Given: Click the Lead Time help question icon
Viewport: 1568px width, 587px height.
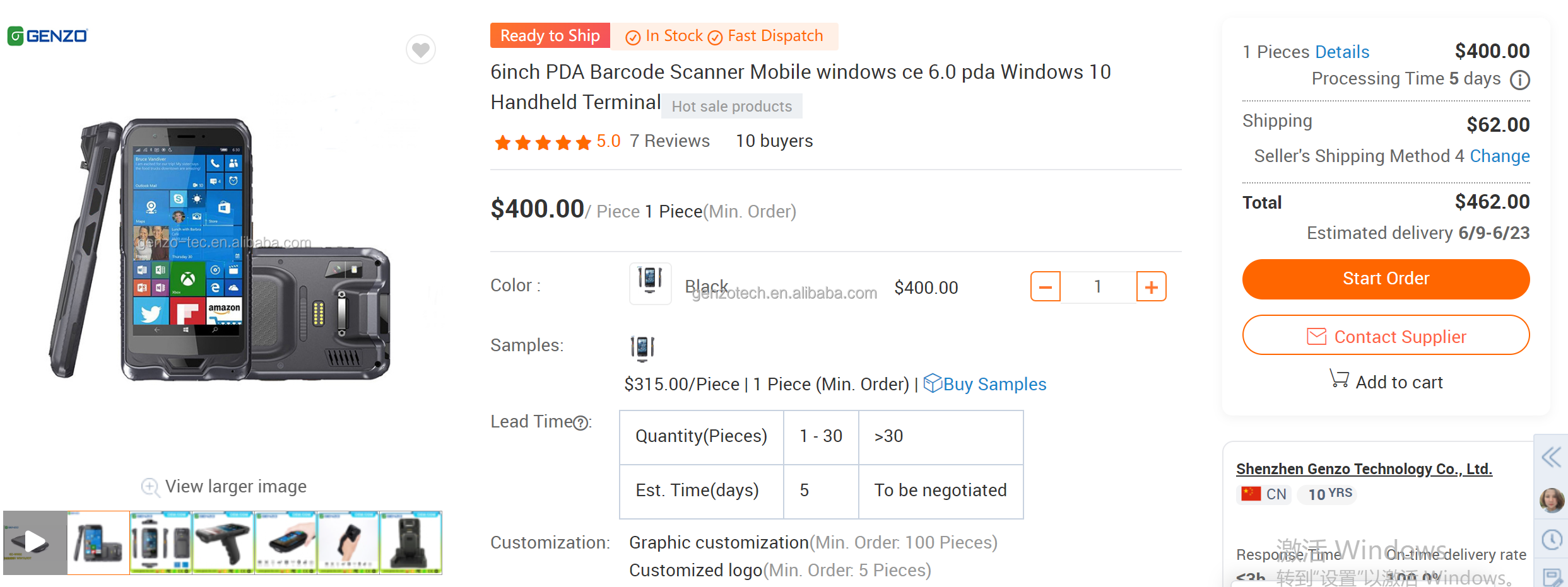Looking at the screenshot, I should pyautogui.click(x=581, y=423).
